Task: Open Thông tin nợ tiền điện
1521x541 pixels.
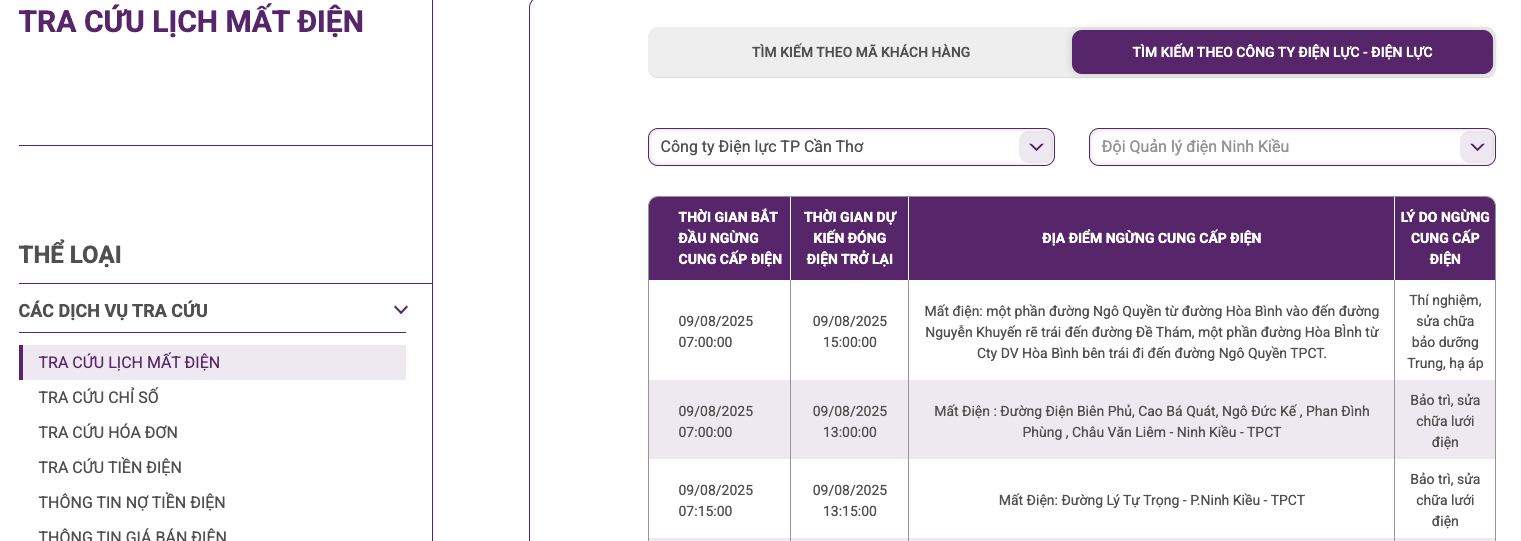Action: (x=132, y=502)
